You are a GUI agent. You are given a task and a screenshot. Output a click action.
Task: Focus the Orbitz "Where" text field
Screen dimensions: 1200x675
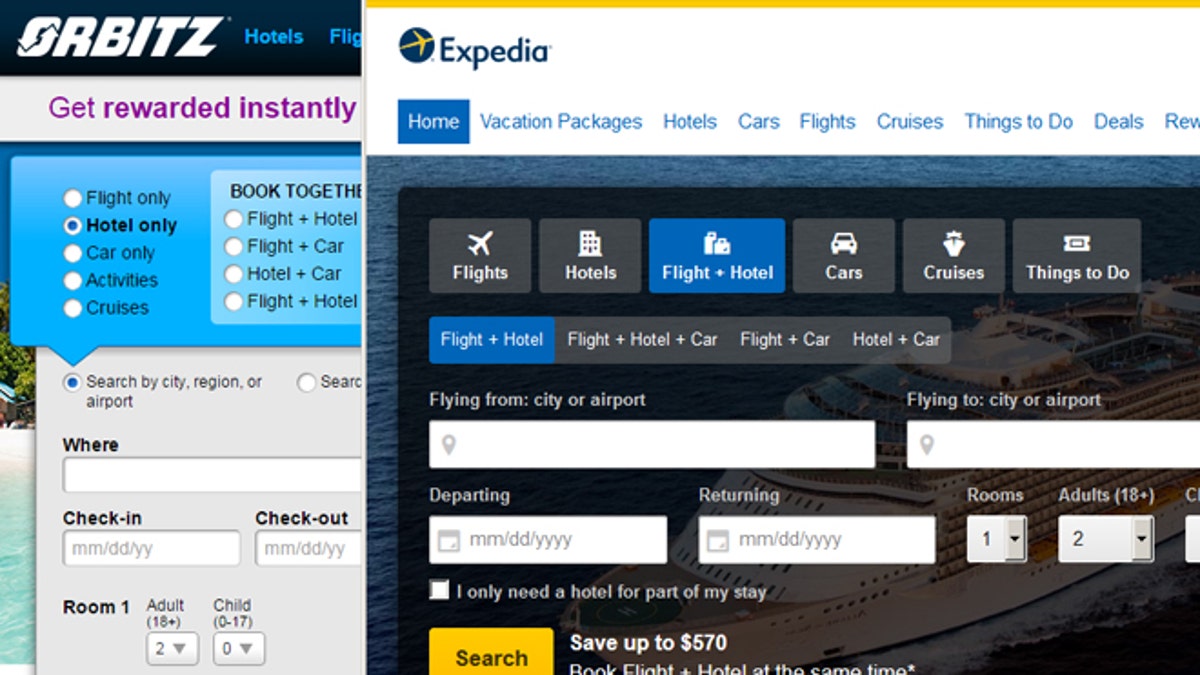(212, 476)
